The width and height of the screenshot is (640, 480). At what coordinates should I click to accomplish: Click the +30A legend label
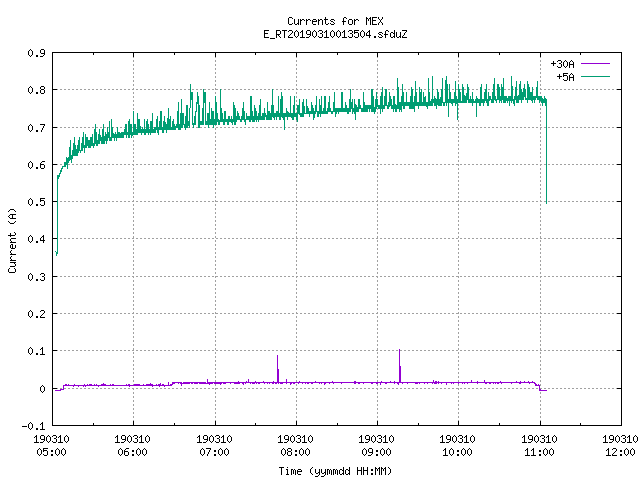562,64
